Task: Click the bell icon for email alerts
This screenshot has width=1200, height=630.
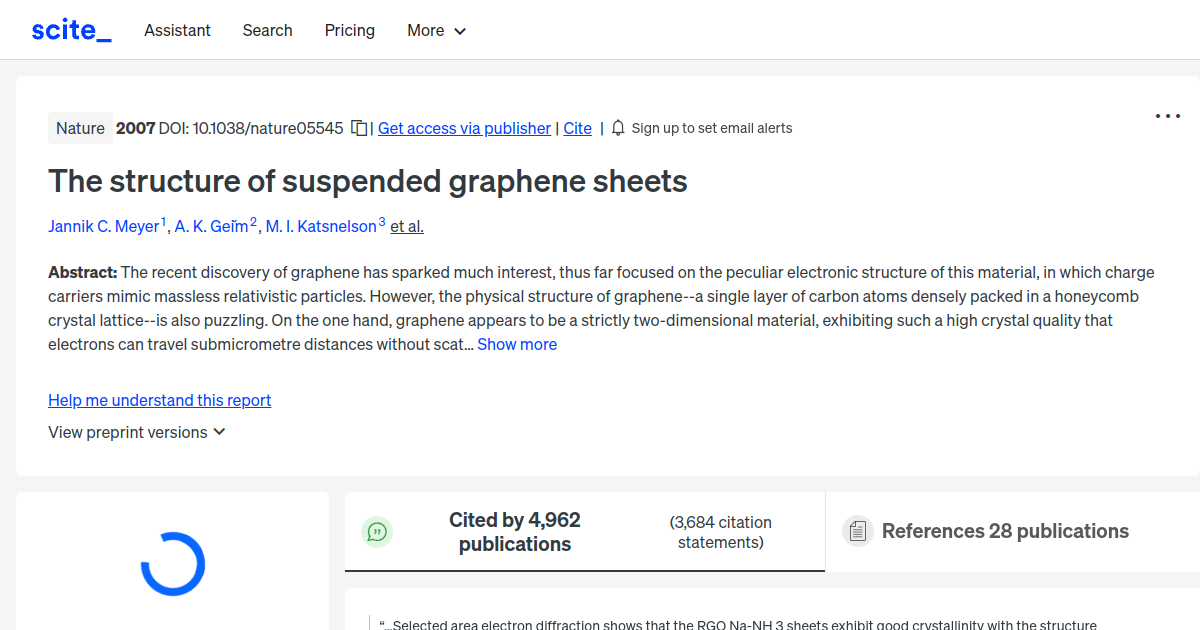Action: (x=617, y=128)
